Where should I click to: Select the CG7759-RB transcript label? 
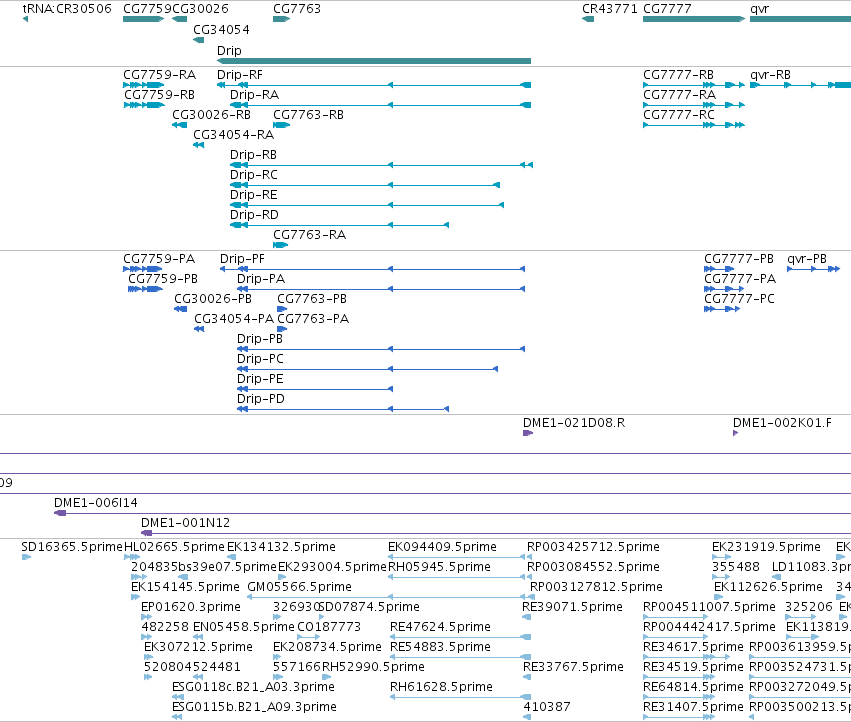click(160, 94)
